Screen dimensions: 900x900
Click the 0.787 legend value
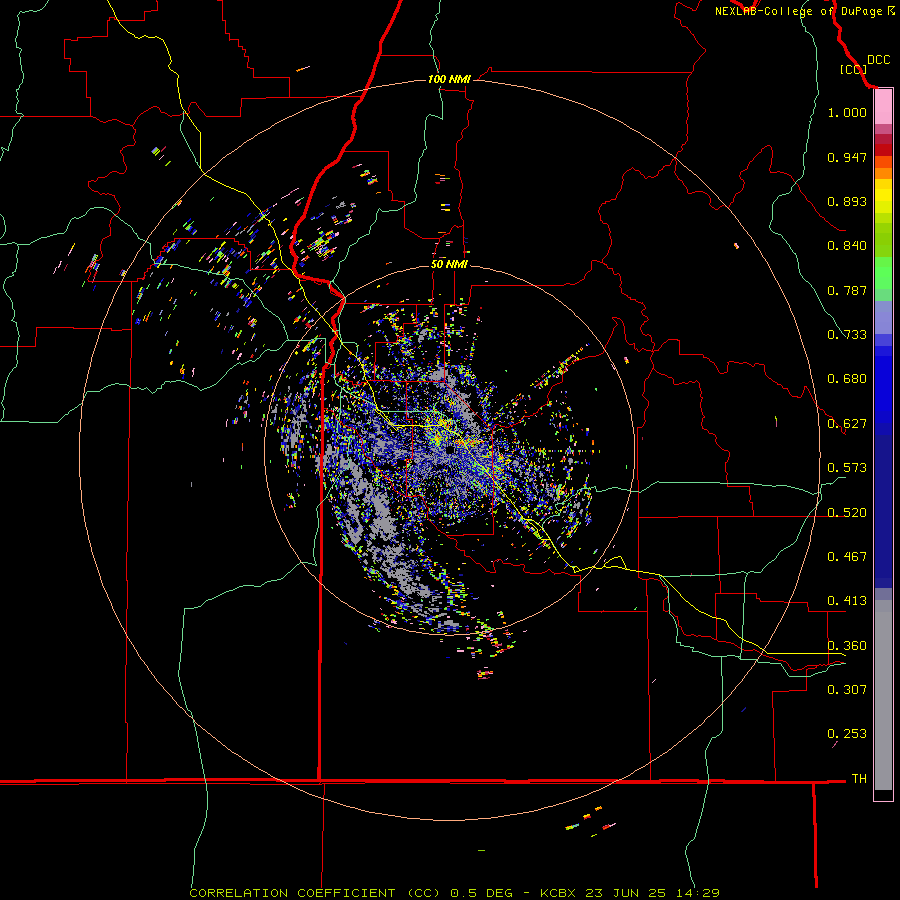[847, 290]
